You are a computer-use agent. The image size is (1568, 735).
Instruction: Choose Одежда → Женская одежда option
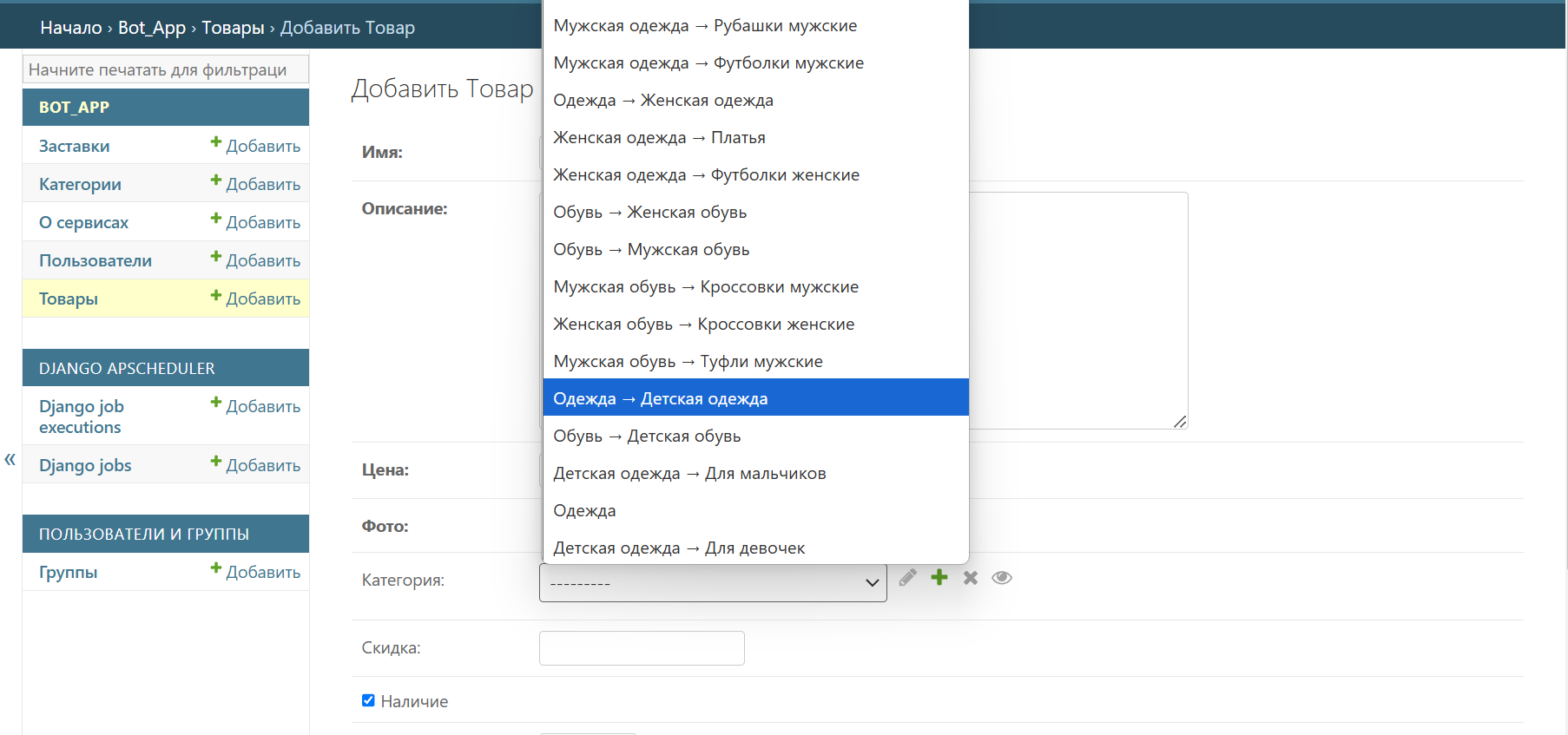pyautogui.click(x=755, y=101)
